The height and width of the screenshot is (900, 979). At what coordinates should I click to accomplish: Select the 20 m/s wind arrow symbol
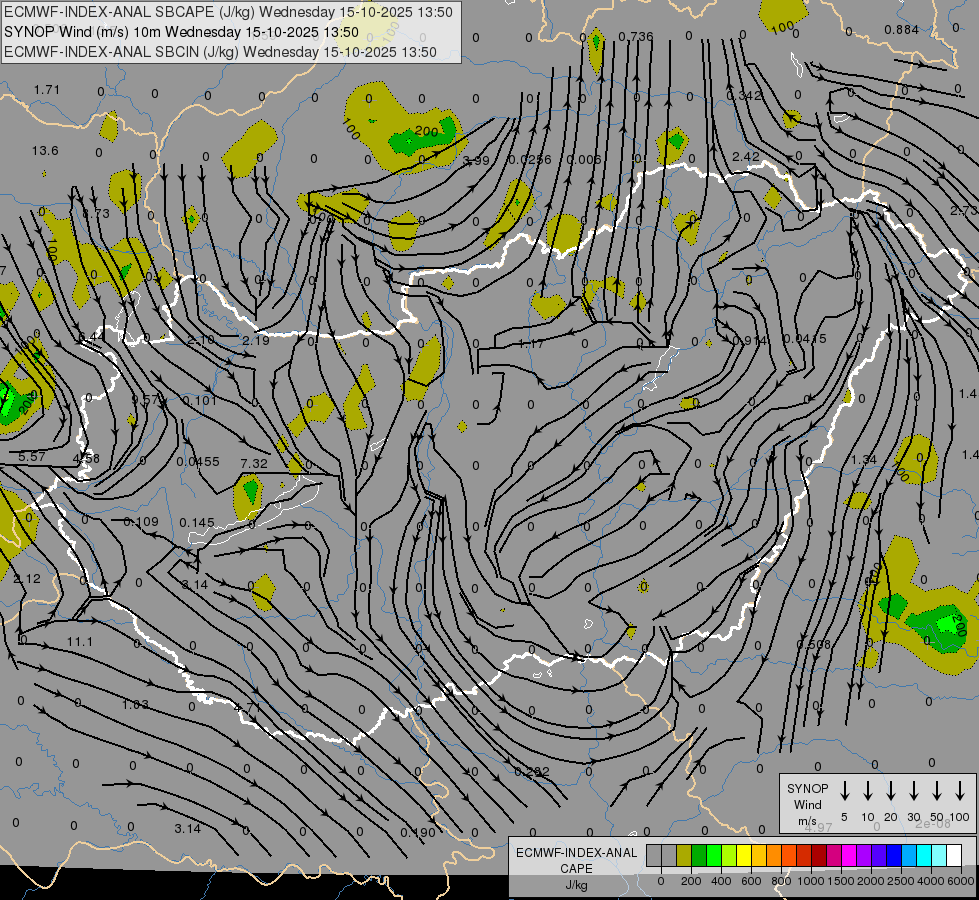(x=891, y=791)
